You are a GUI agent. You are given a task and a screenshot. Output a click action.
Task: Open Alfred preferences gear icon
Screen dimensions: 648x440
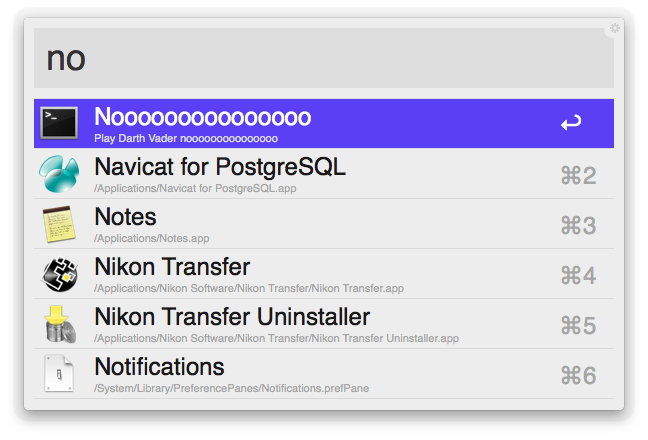click(615, 28)
